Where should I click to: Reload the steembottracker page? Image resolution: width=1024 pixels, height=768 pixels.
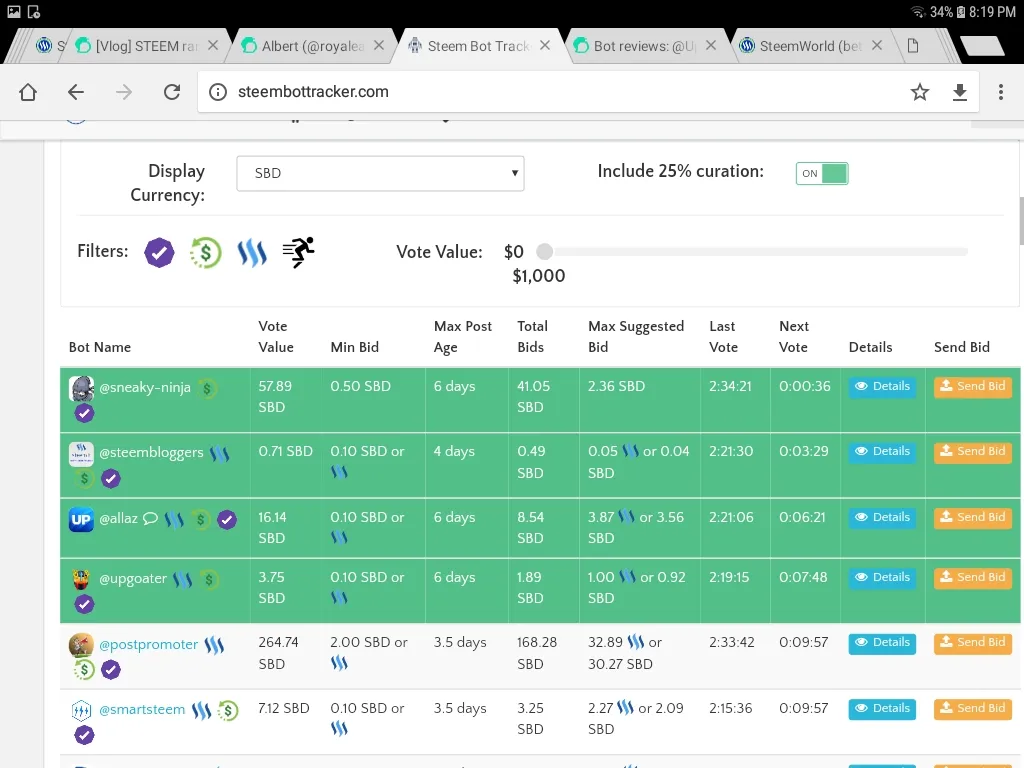(172, 92)
